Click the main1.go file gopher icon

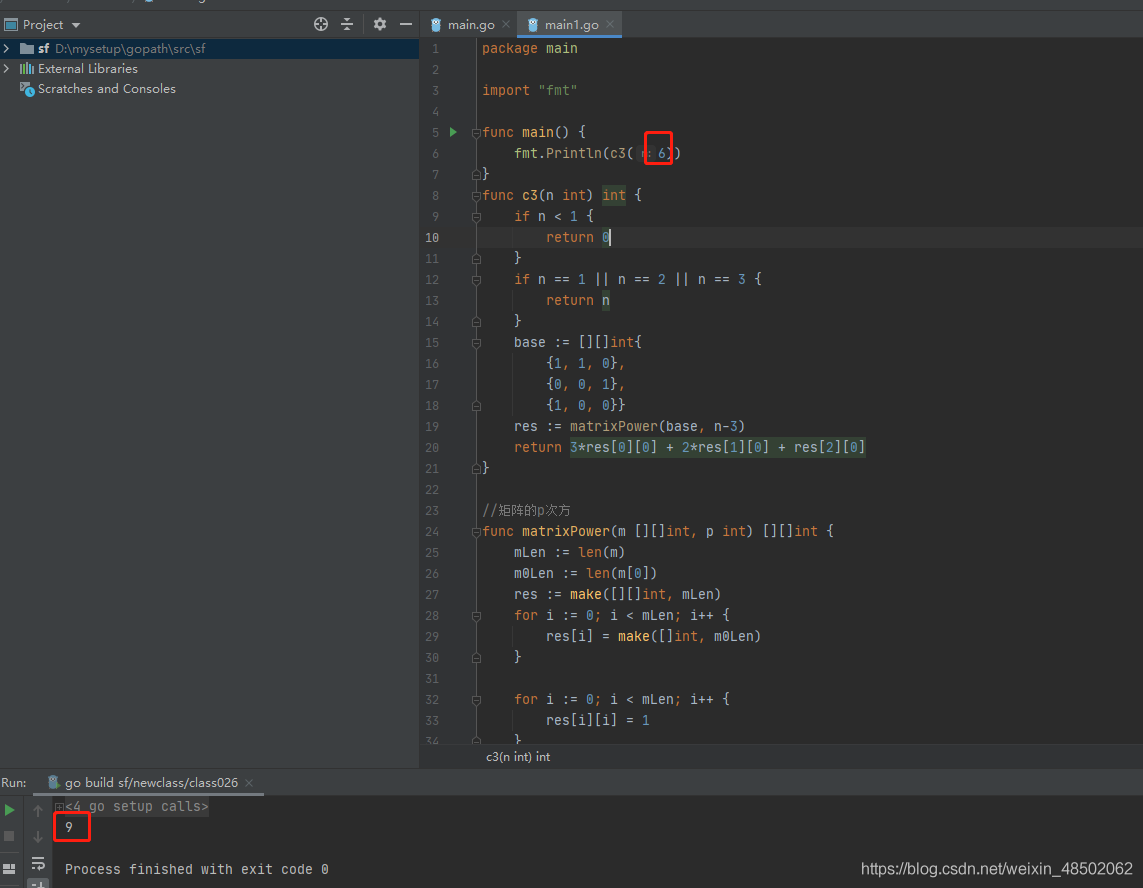[533, 25]
